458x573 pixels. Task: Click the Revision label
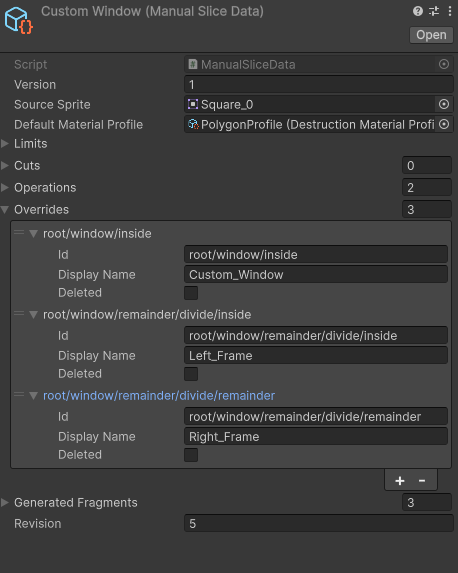point(38,524)
